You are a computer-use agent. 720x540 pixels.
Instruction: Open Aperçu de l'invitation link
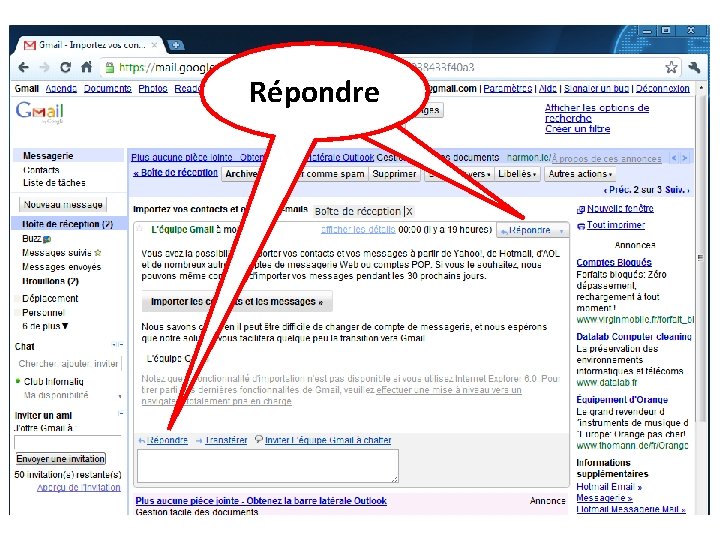(79, 488)
